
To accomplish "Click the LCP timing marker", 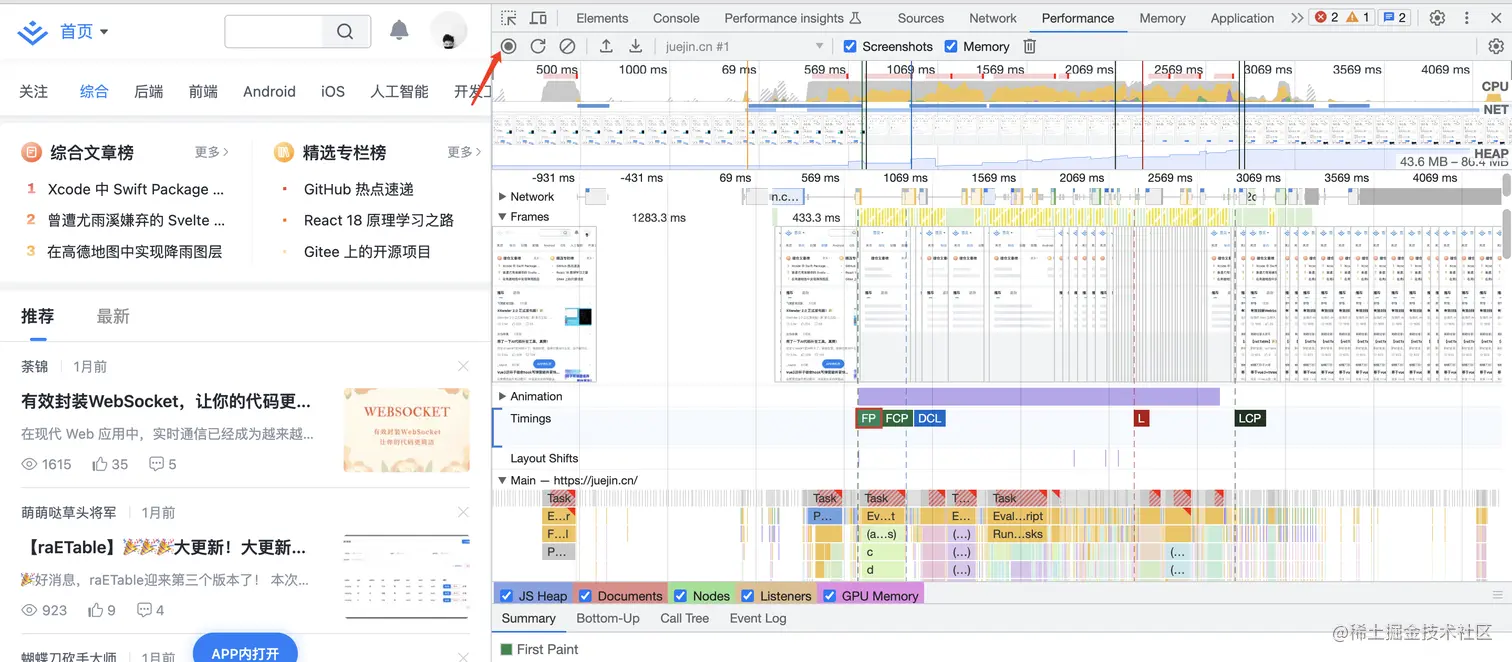I will pyautogui.click(x=1250, y=418).
